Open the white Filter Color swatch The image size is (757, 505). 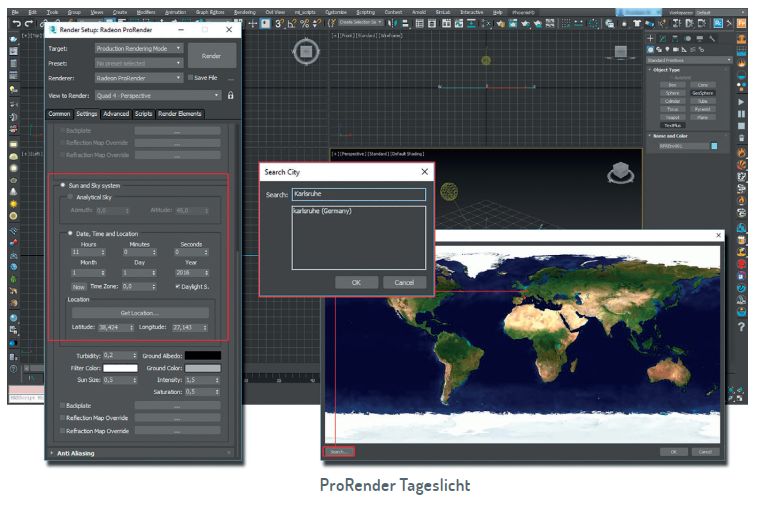120,368
